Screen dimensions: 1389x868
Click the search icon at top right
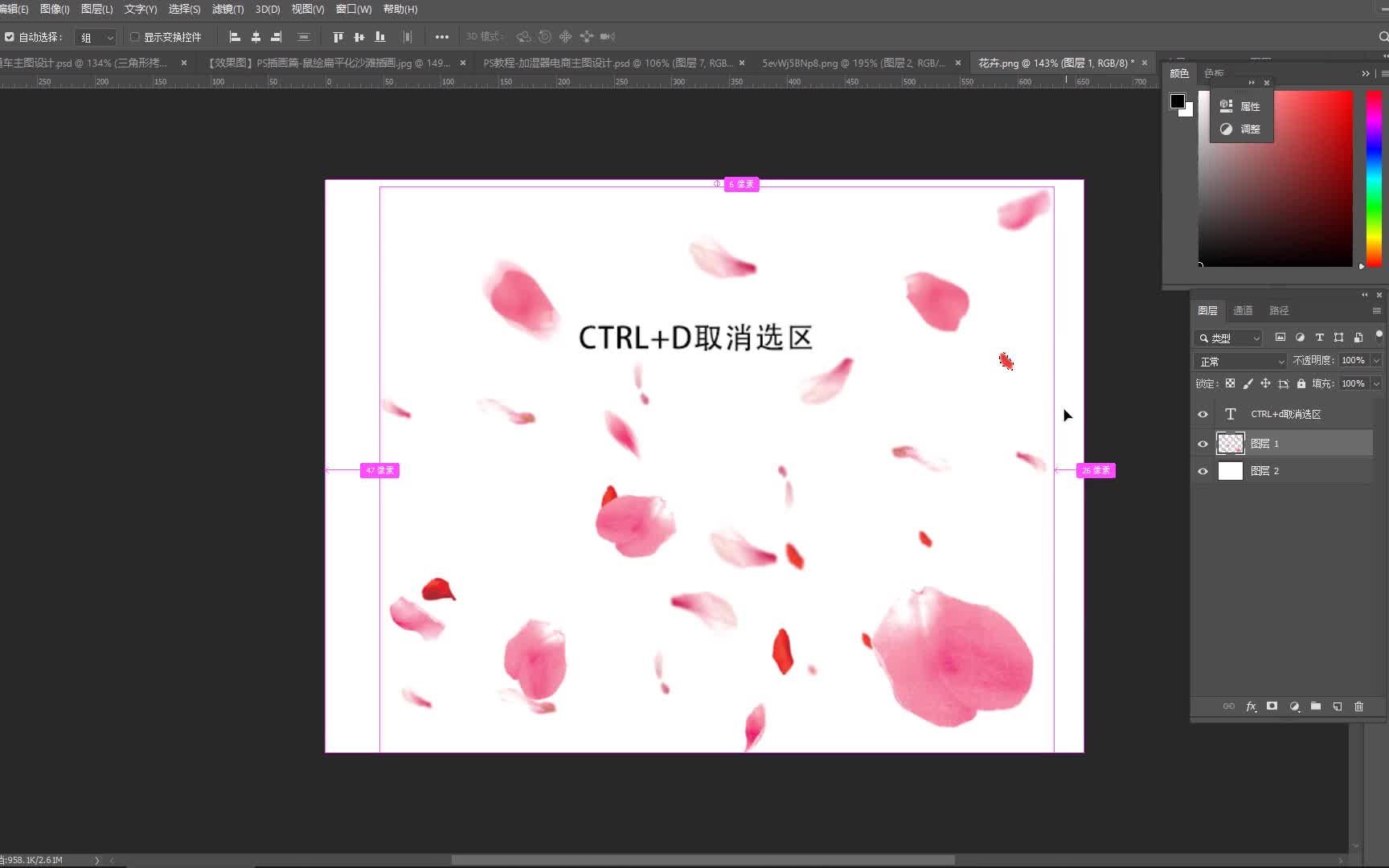[x=1383, y=37]
